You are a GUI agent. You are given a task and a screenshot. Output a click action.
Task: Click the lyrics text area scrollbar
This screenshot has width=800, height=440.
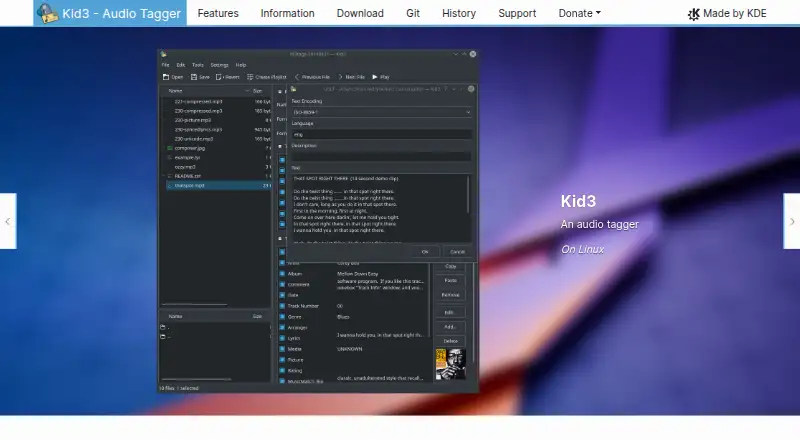click(x=468, y=195)
